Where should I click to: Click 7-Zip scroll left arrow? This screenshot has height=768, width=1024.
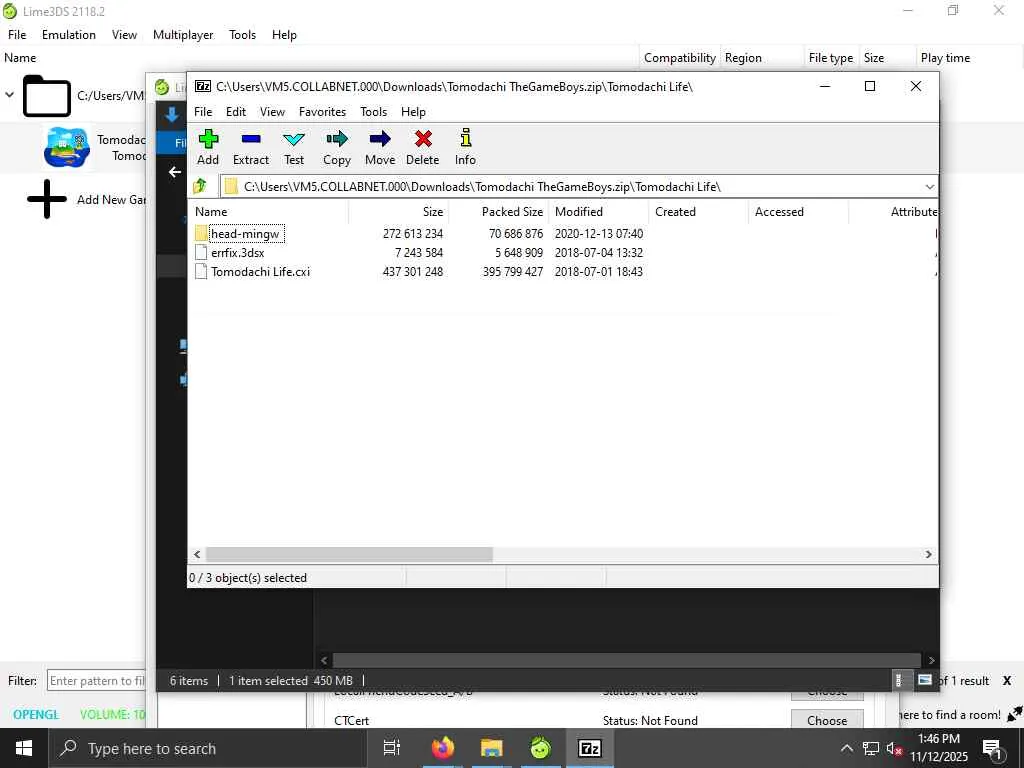click(x=197, y=554)
